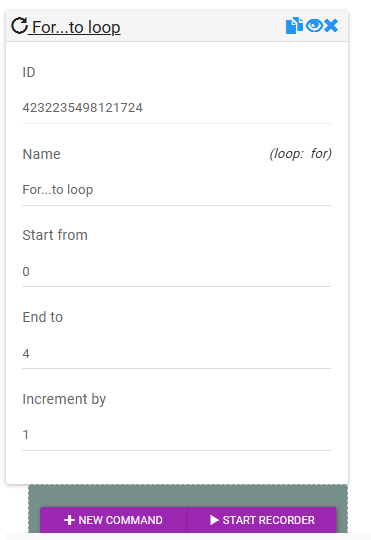Click the Start from label
Image resolution: width=371 pixels, height=540 pixels.
point(55,235)
